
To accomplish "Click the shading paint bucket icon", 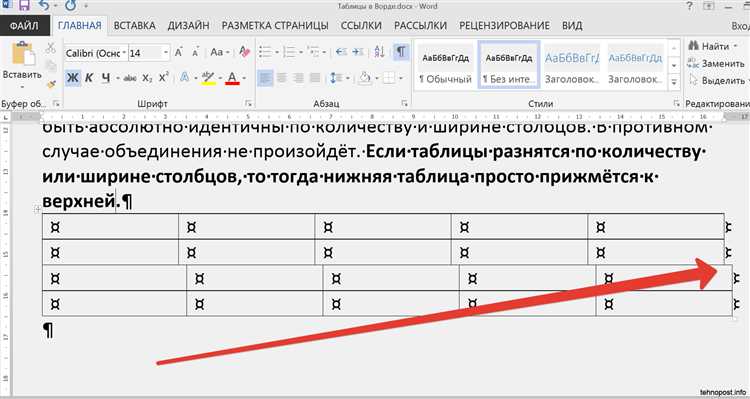I will click(365, 78).
